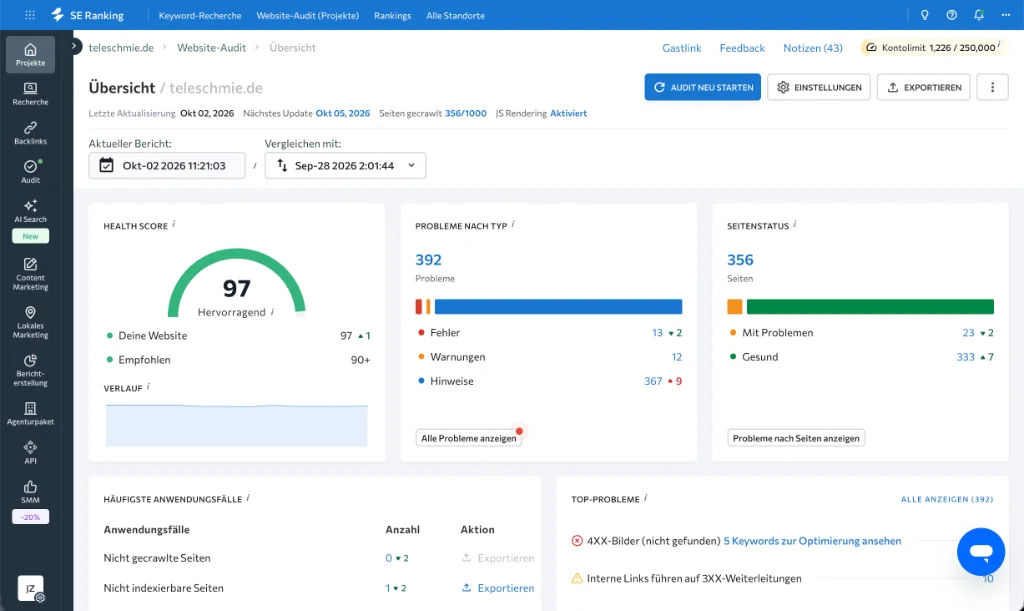The image size is (1024, 611).
Task: Click the 392 Probleme count
Action: coord(428,260)
